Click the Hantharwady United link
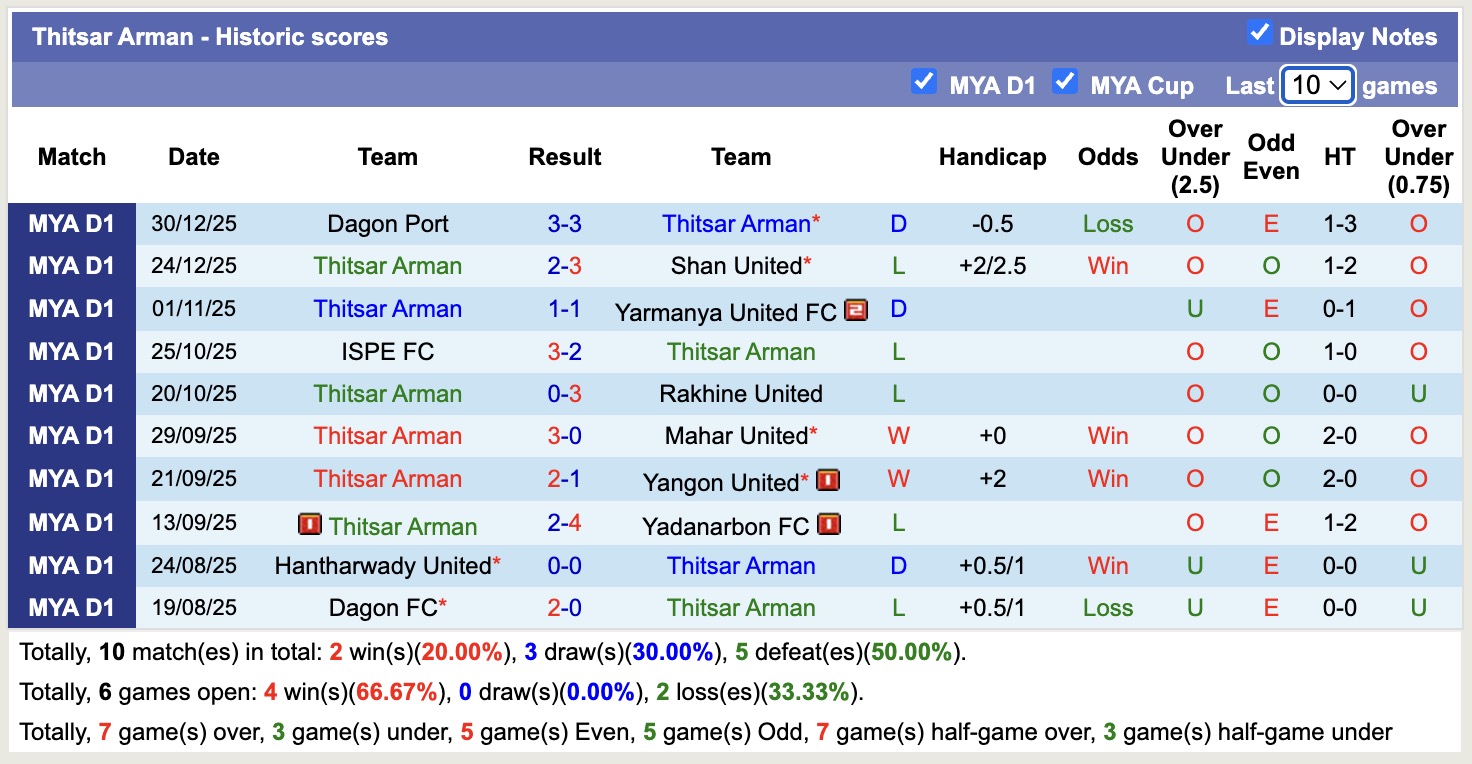This screenshot has height=764, width=1472. click(x=382, y=566)
